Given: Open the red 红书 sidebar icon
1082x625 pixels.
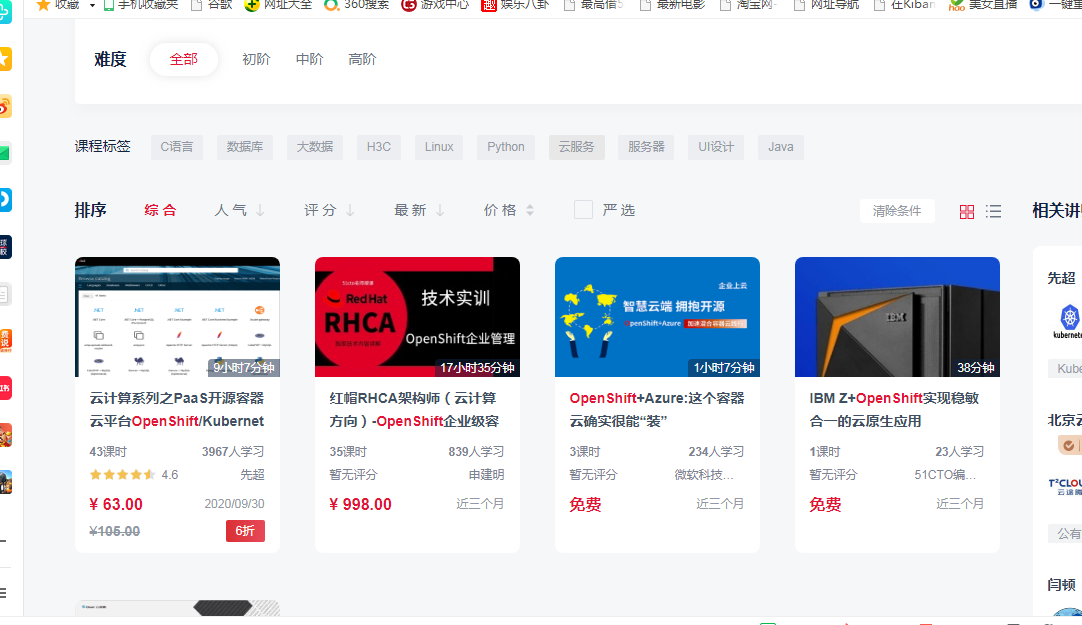Looking at the screenshot, I should 5,388.
